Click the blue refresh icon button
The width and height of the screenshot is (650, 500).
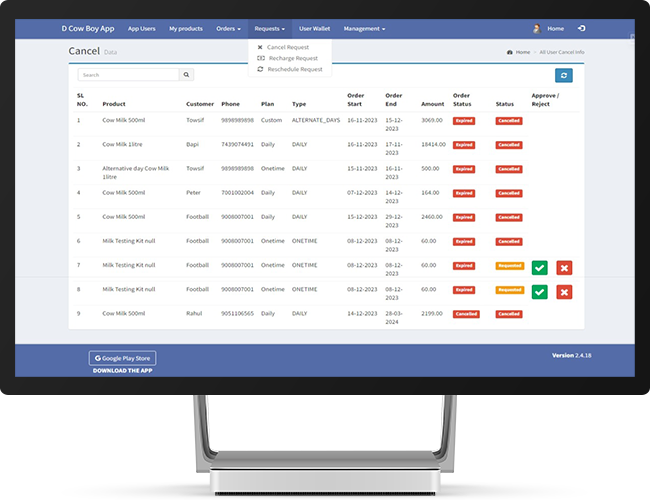click(565, 75)
